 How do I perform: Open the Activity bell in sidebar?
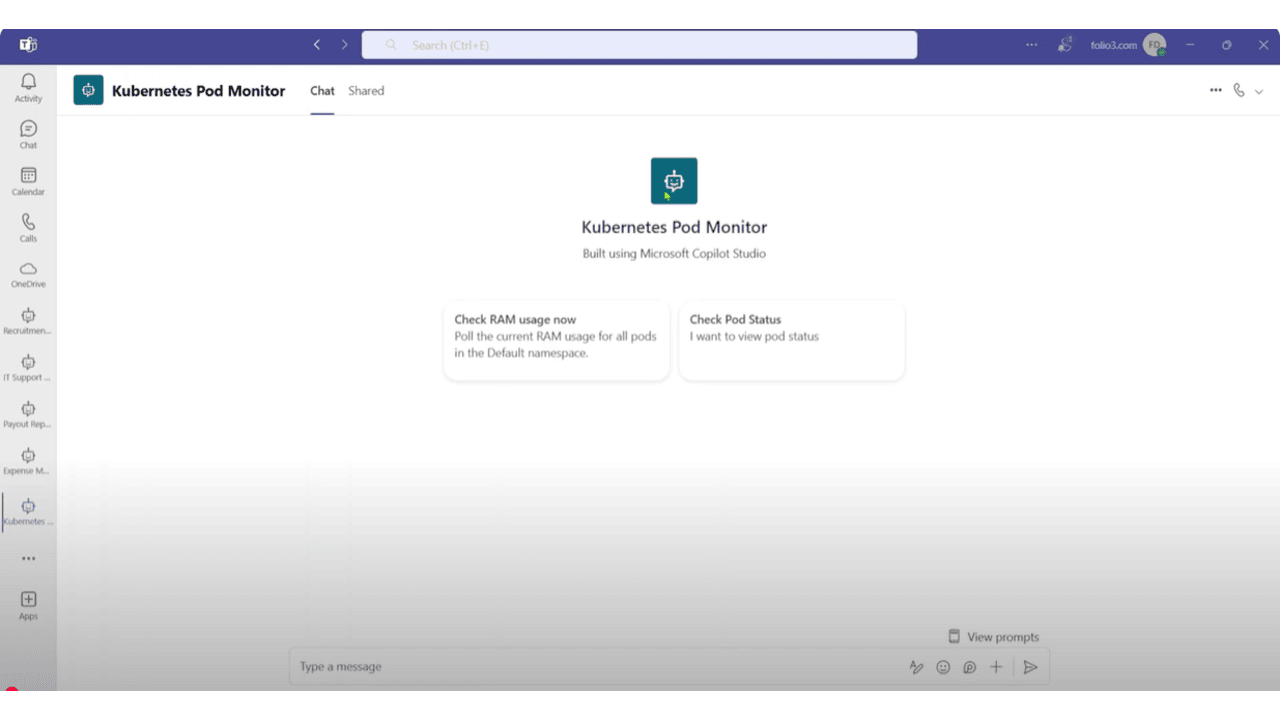coord(28,87)
